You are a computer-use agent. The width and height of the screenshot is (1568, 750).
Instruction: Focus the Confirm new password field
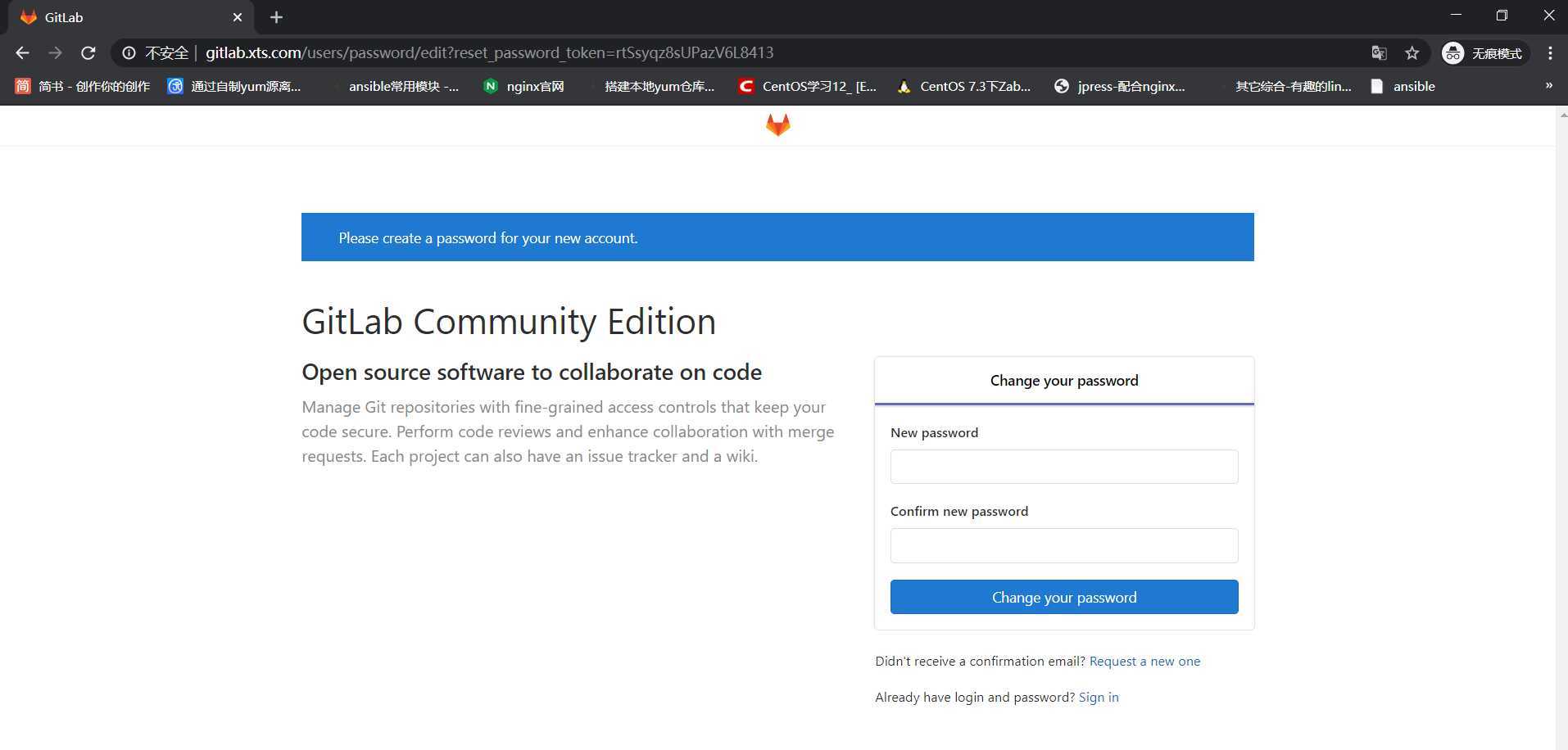pos(1064,545)
